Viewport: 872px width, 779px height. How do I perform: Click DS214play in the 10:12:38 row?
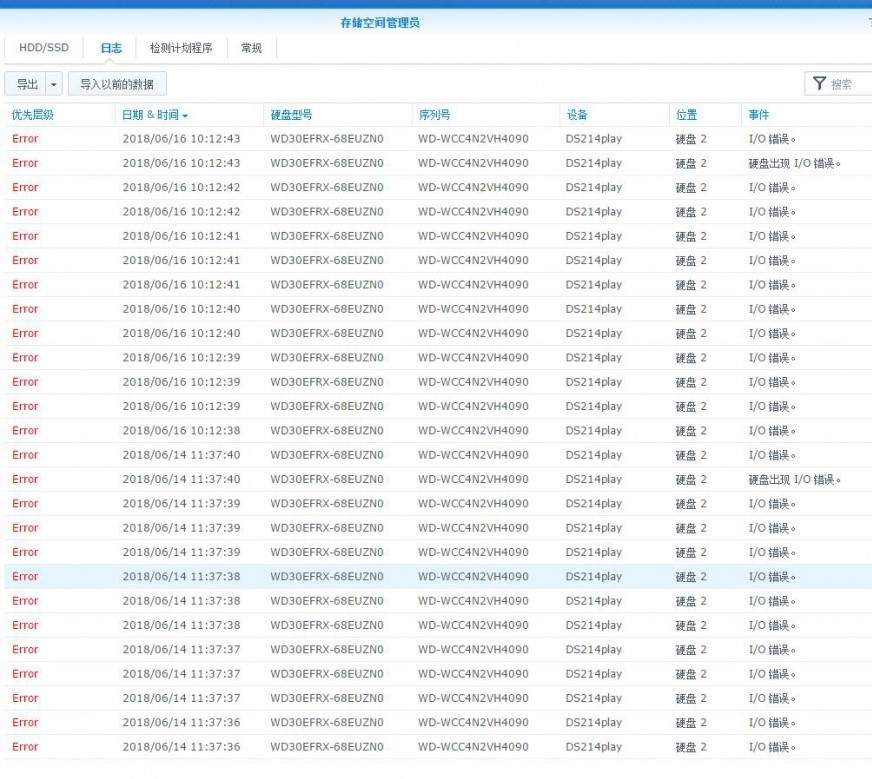coord(593,430)
